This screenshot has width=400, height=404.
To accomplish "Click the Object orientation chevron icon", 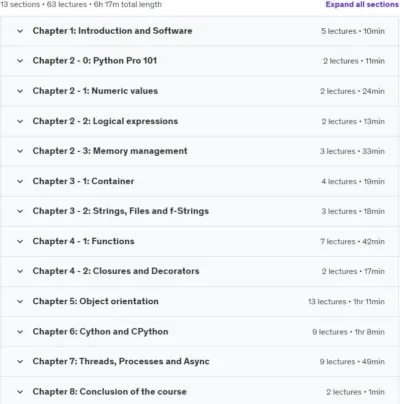I will pos(20,301).
